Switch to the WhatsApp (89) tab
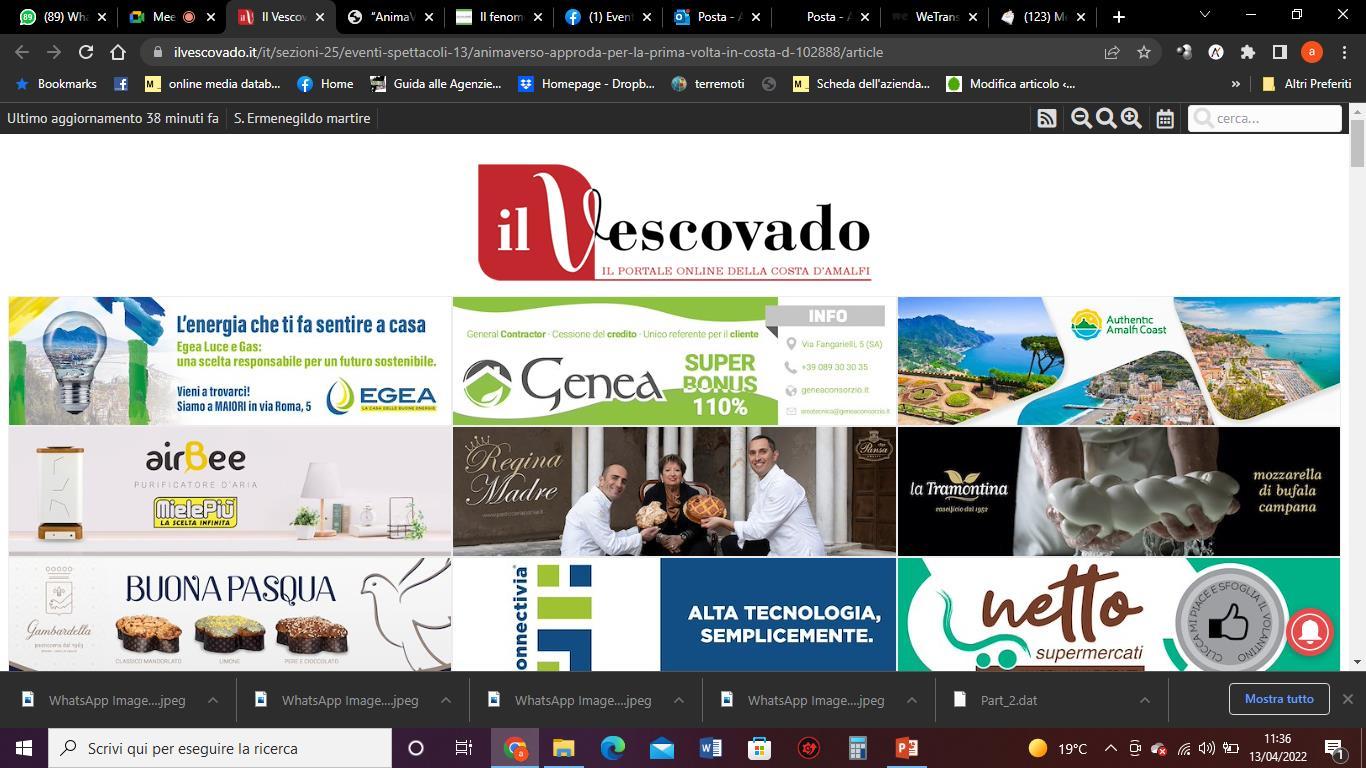Viewport: 1366px width, 768px height. pos(63,17)
